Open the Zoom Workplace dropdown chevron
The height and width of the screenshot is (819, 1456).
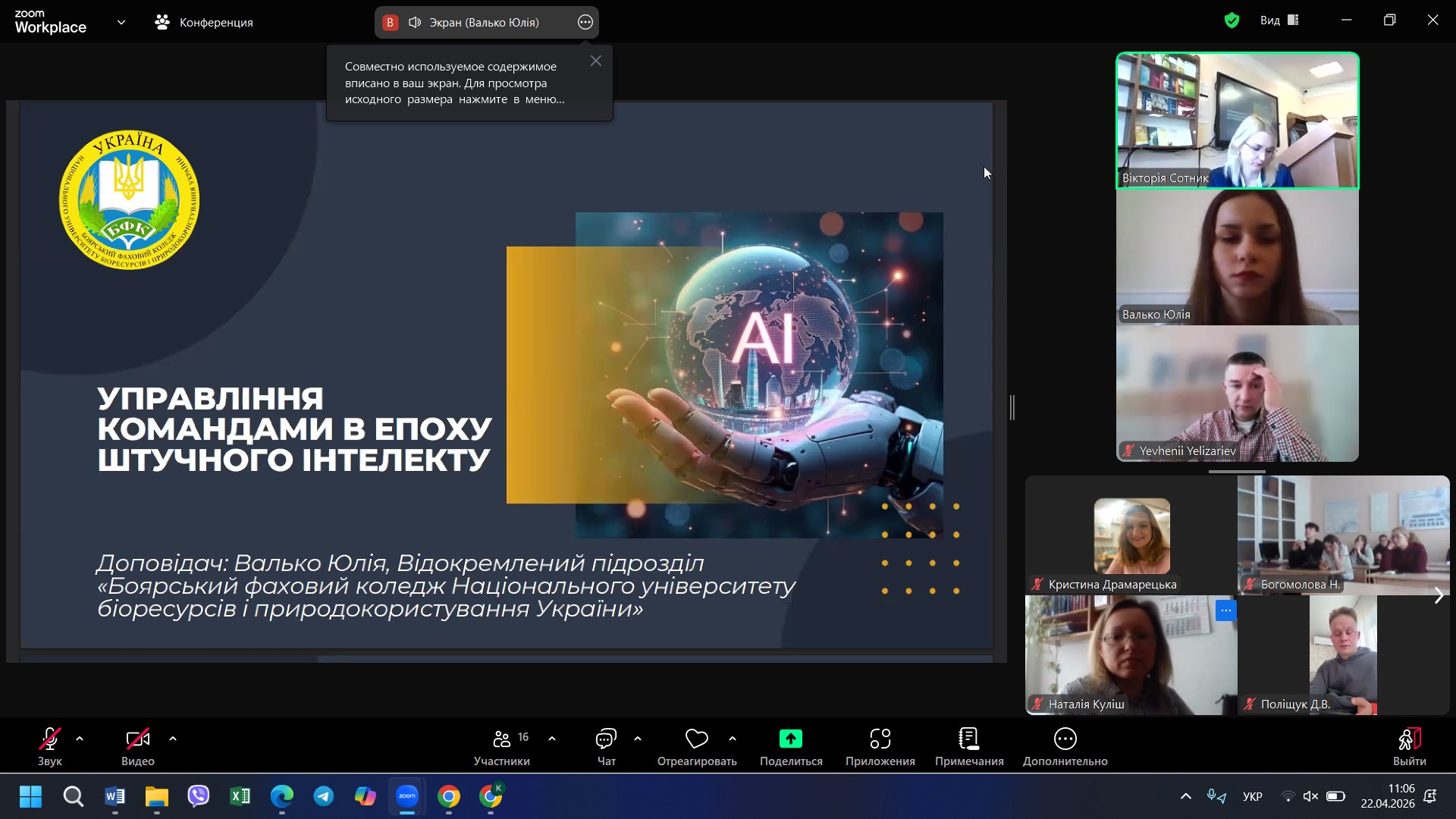(x=121, y=23)
